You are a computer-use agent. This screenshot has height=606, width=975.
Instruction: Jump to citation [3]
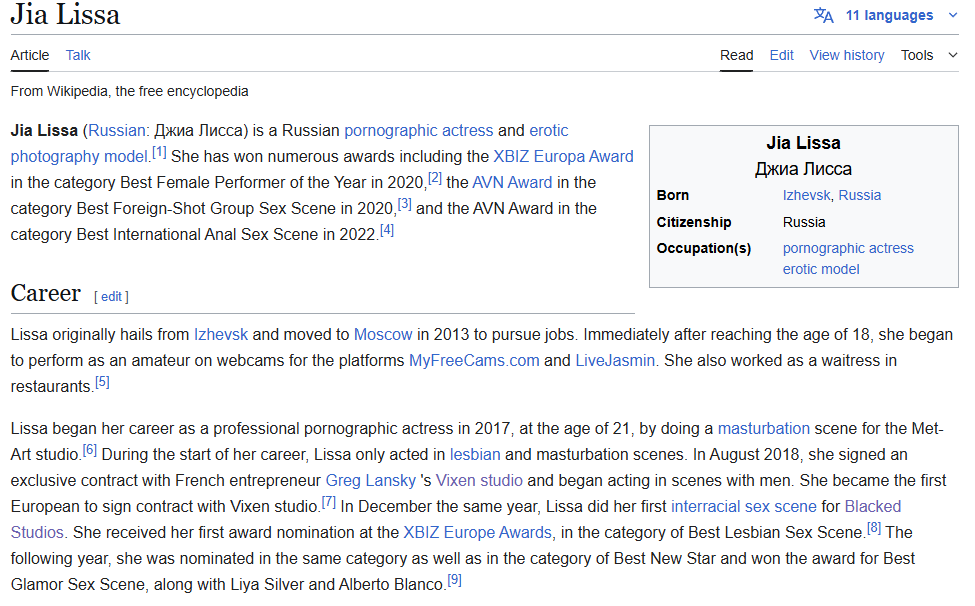(405, 204)
